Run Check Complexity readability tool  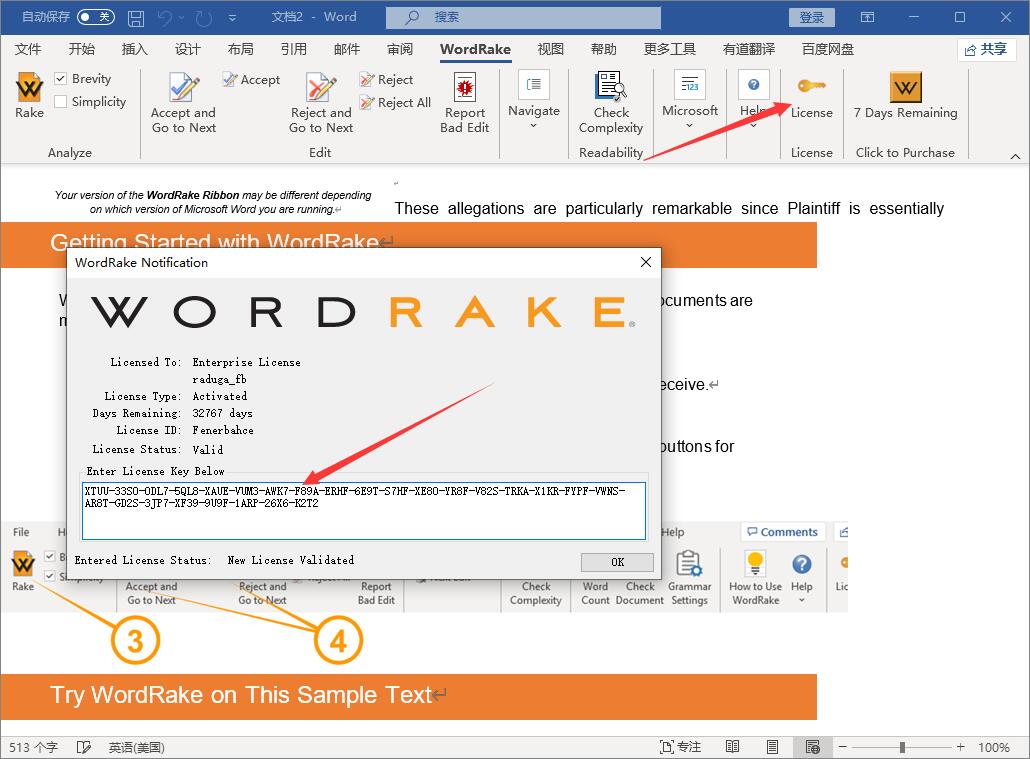pyautogui.click(x=611, y=103)
